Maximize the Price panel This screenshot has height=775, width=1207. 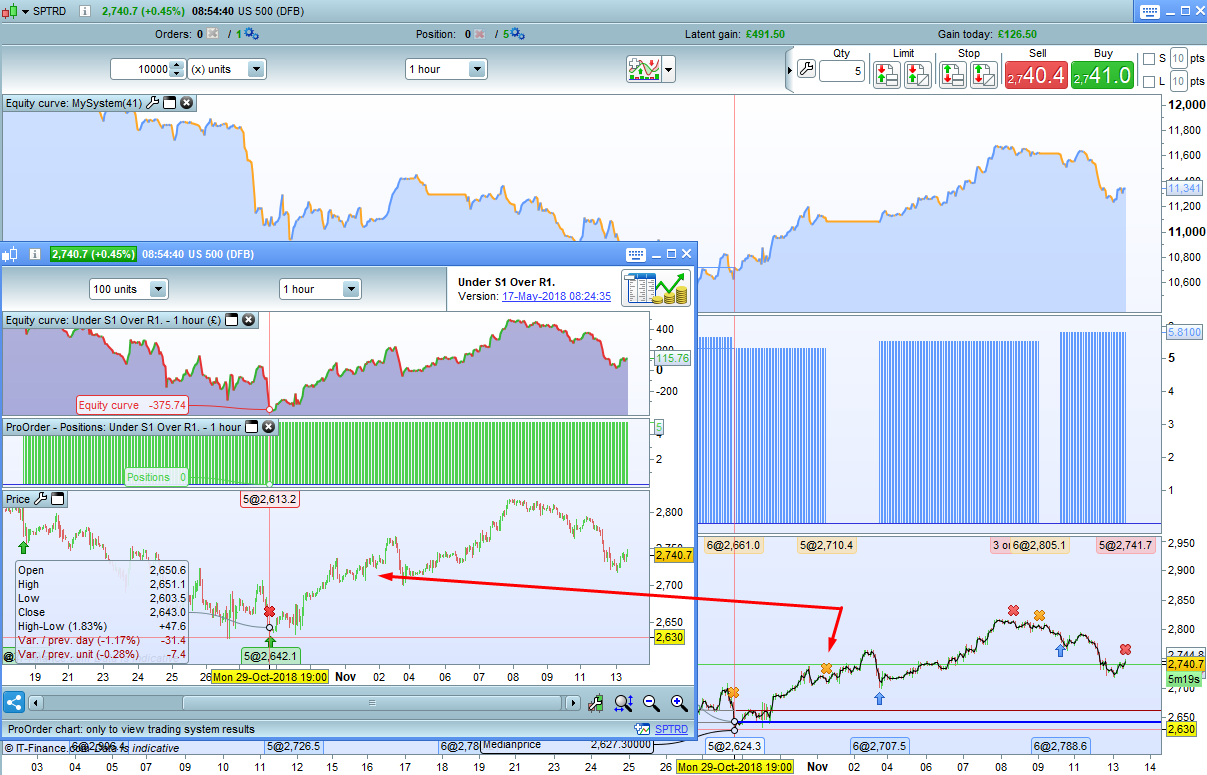[58, 498]
